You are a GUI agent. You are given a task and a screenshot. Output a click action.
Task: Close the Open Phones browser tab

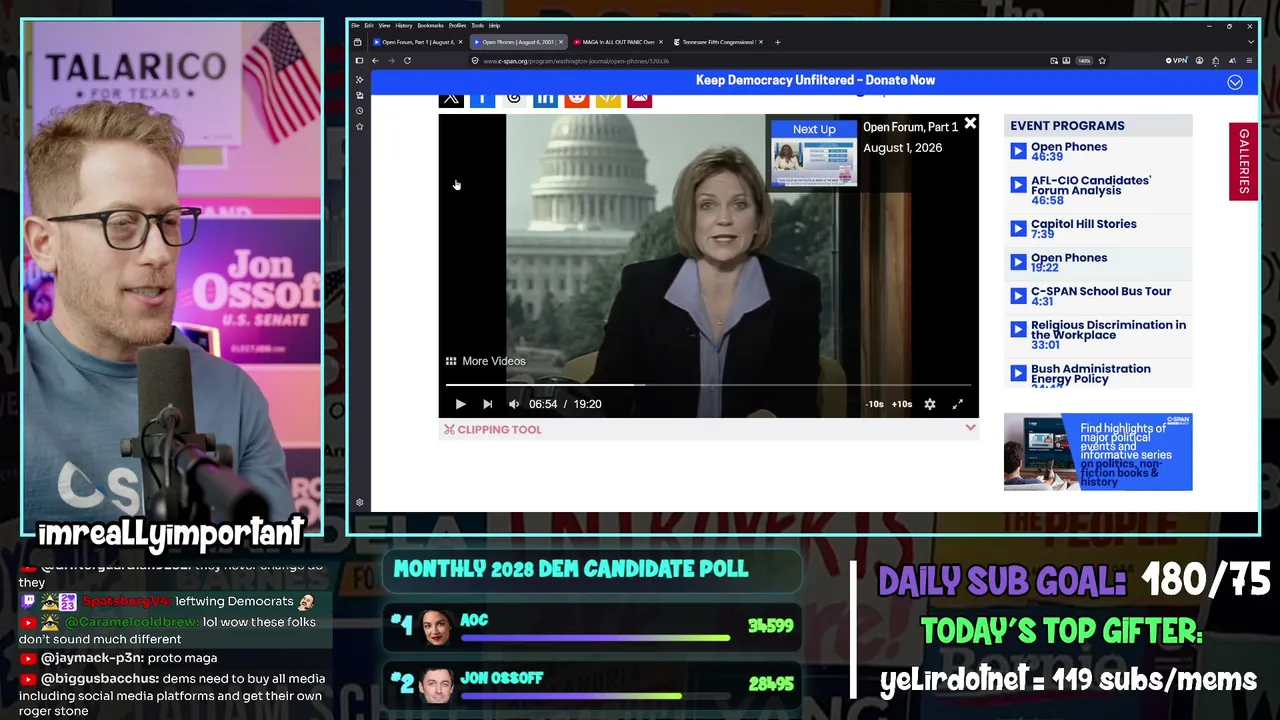coord(561,42)
